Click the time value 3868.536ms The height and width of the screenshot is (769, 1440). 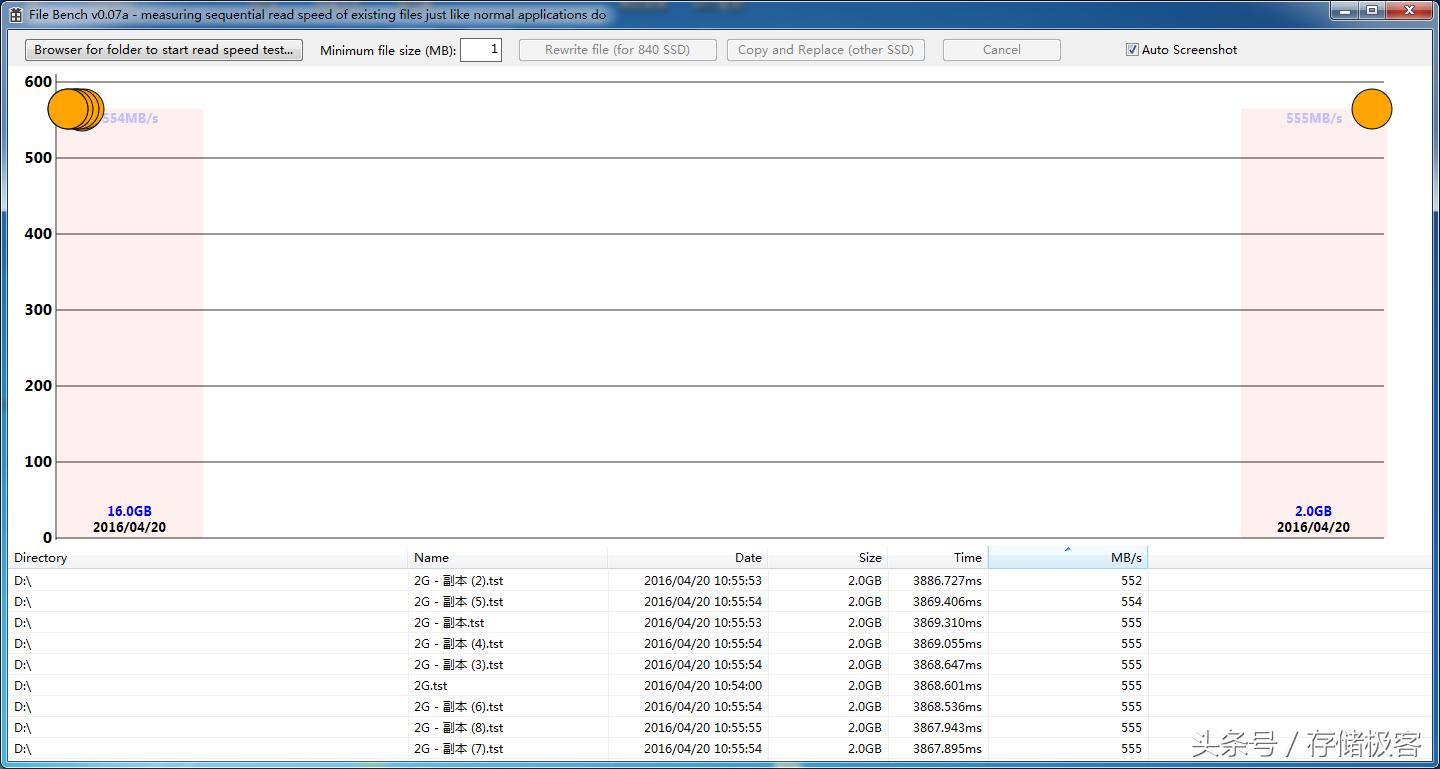click(x=947, y=707)
